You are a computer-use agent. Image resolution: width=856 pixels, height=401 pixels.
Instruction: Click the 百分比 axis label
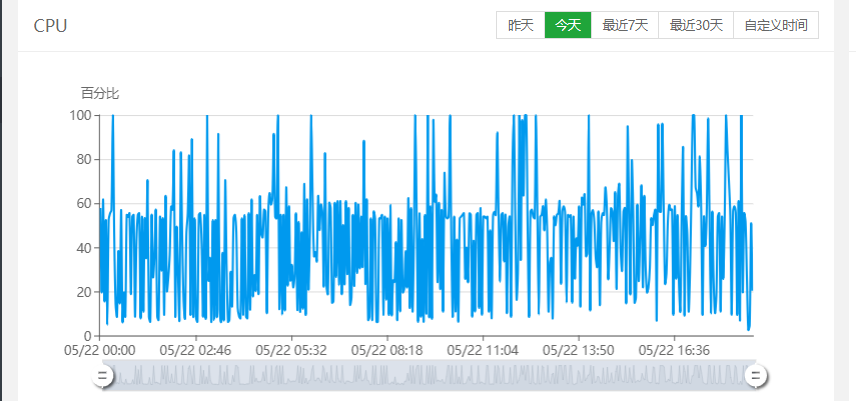100,93
